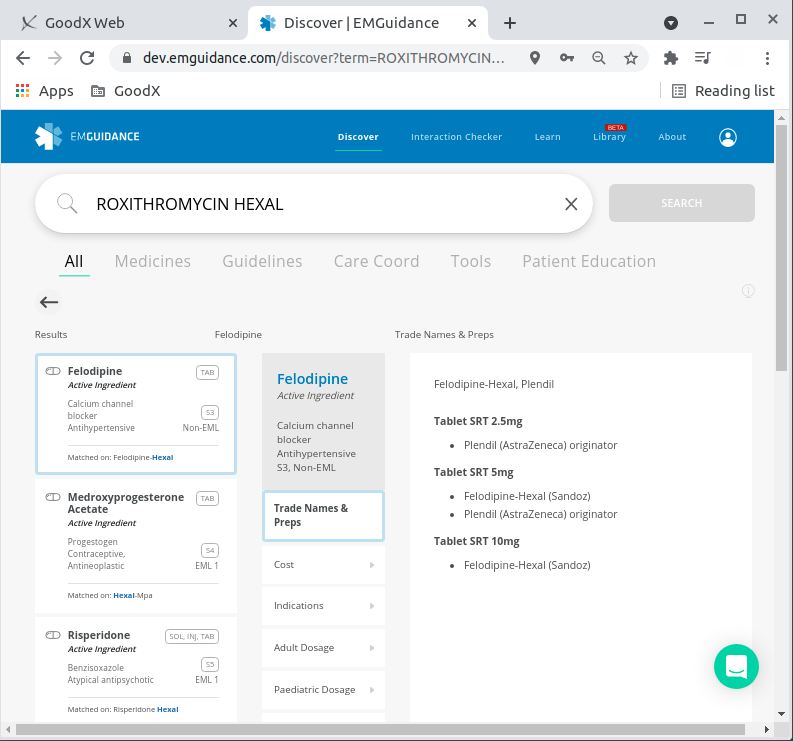
Task: Select the Medroxyprogesterone Acetate result
Action: pyautogui.click(x=136, y=545)
